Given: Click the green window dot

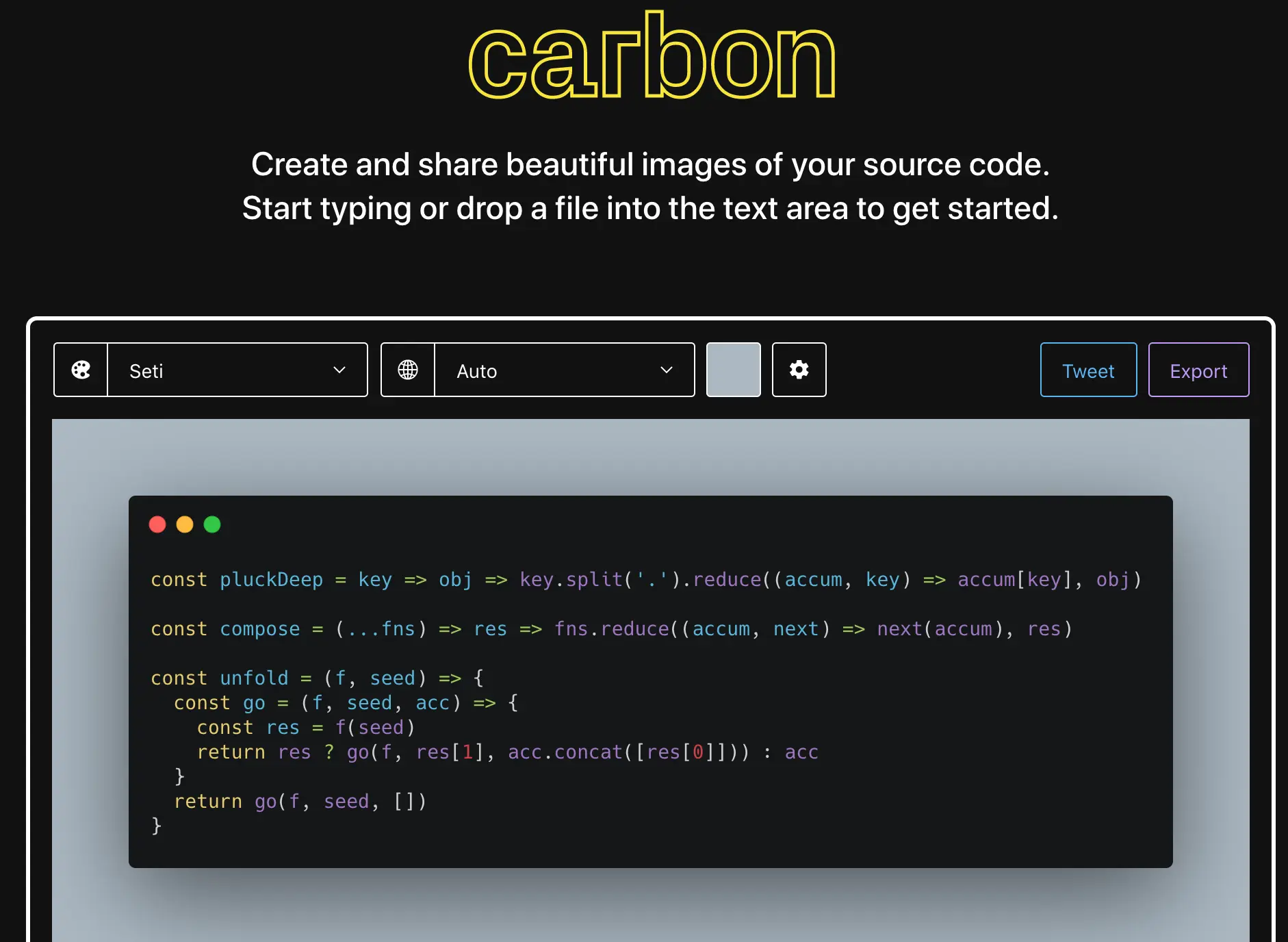Looking at the screenshot, I should pyautogui.click(x=212, y=524).
